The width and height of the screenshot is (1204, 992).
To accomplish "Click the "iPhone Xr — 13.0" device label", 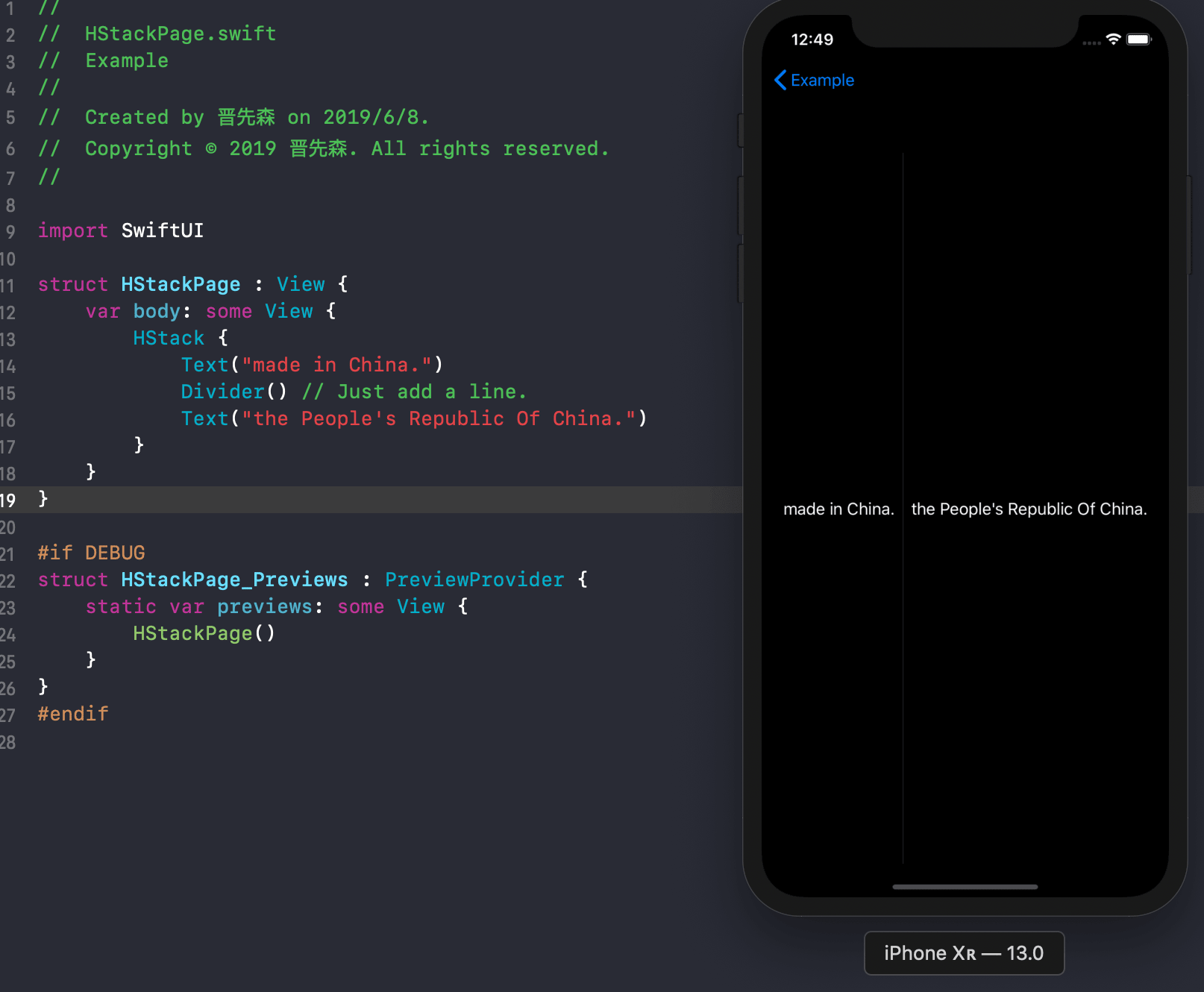I will [964, 952].
